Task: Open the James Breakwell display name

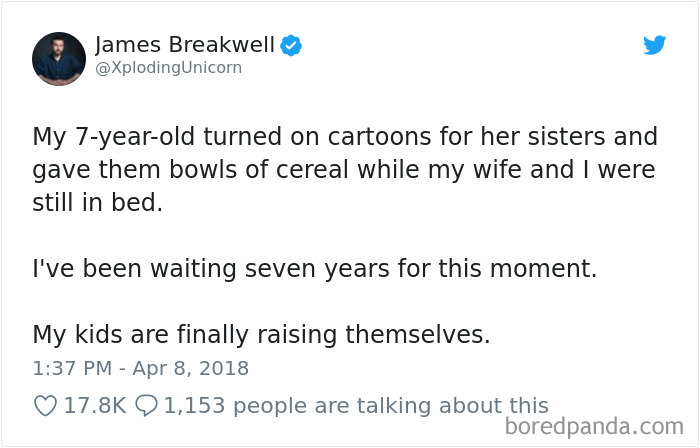Action: click(184, 45)
